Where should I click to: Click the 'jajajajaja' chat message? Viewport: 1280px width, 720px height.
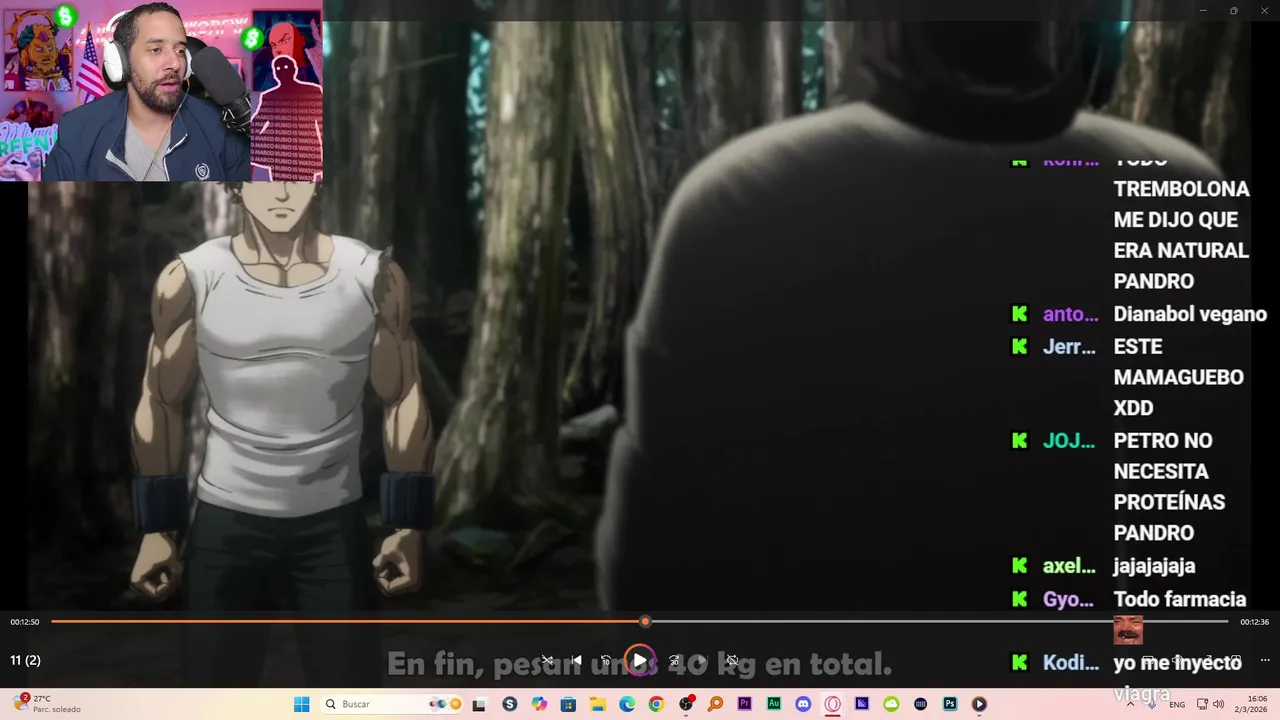click(1154, 566)
